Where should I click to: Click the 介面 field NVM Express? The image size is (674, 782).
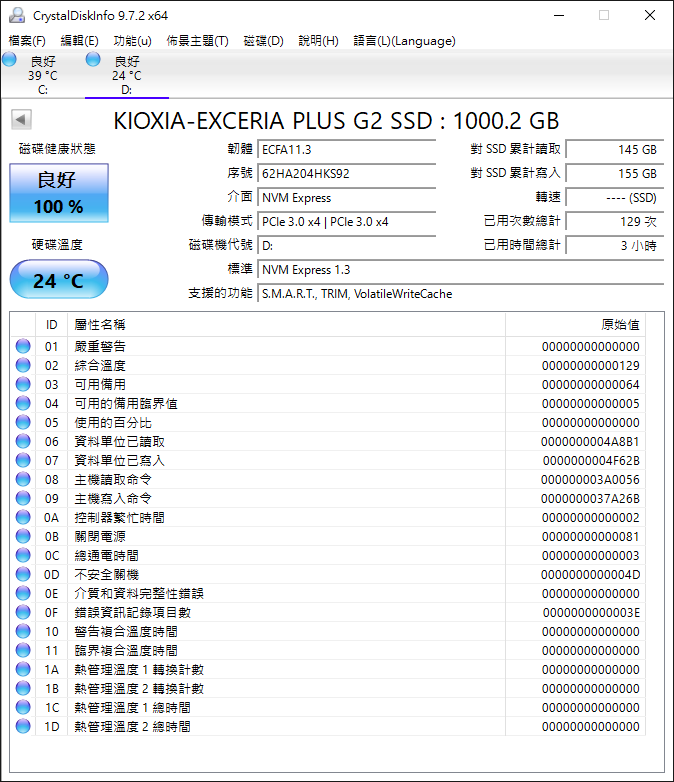[x=347, y=197]
